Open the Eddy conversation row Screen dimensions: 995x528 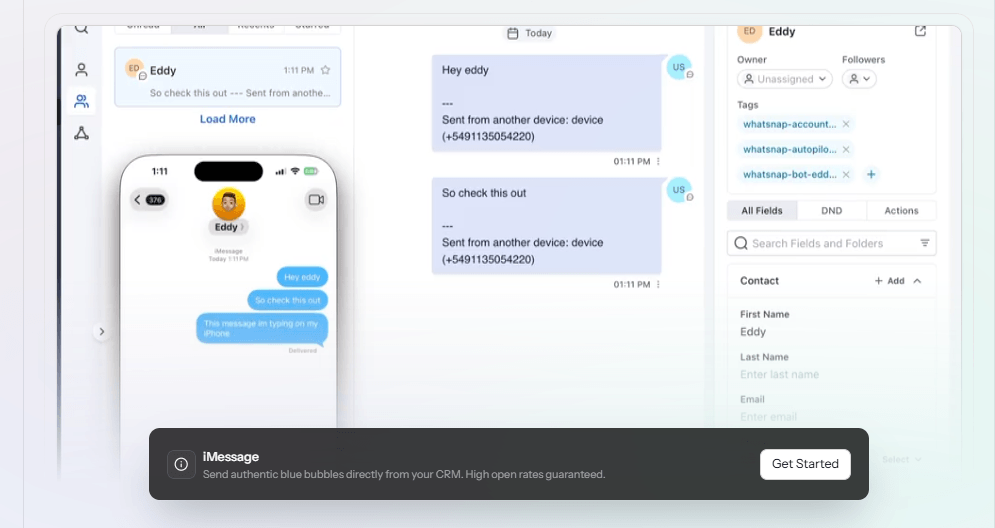coord(227,77)
